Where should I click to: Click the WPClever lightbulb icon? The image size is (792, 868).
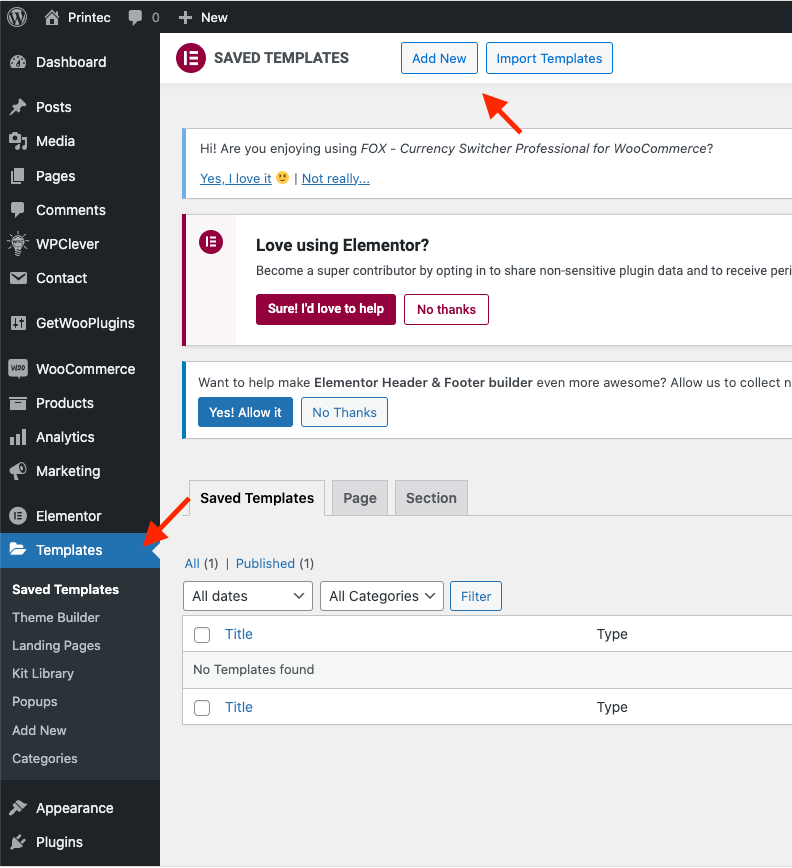point(17,244)
